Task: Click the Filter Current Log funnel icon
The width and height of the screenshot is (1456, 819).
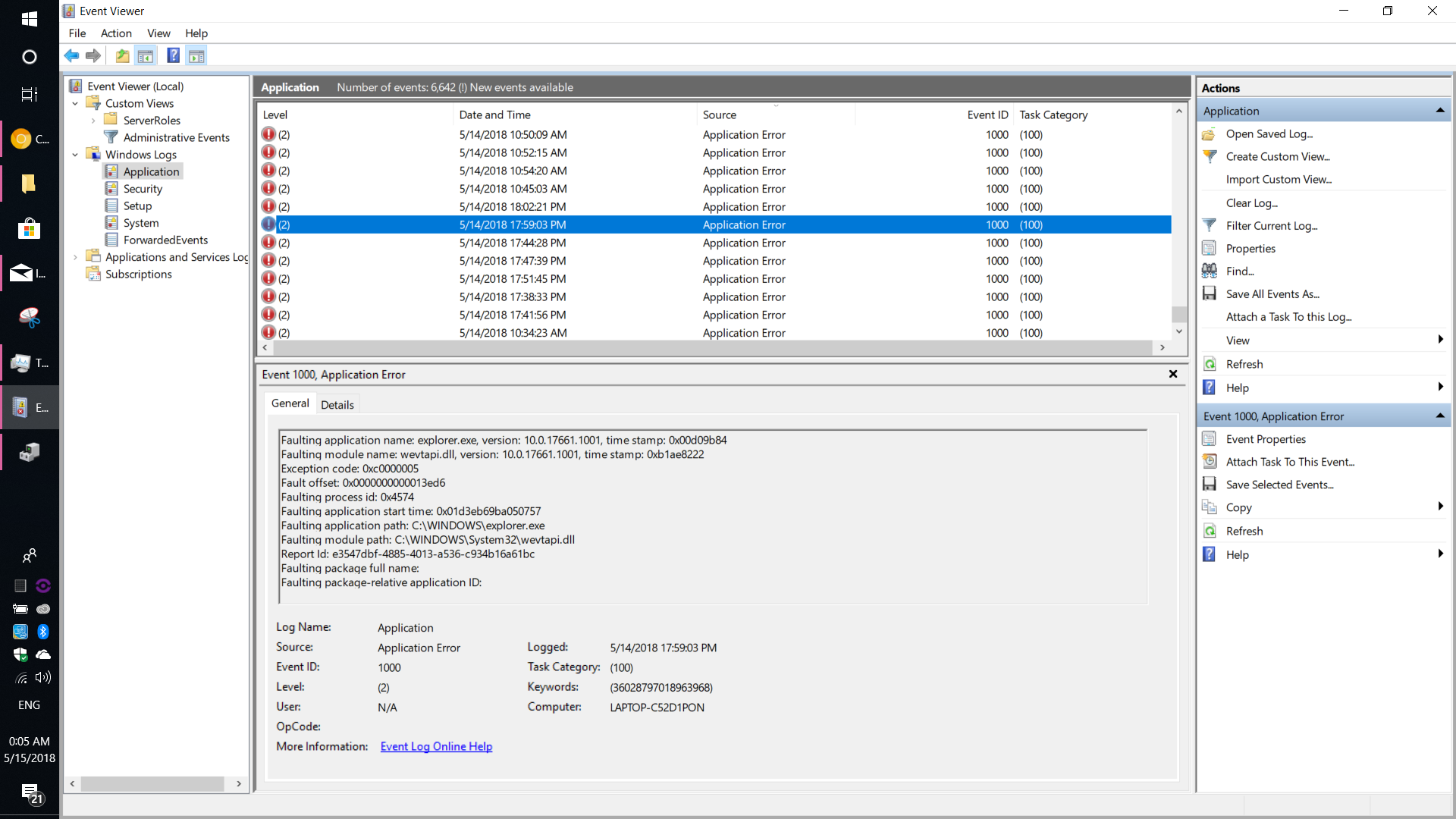Action: coord(1210,225)
